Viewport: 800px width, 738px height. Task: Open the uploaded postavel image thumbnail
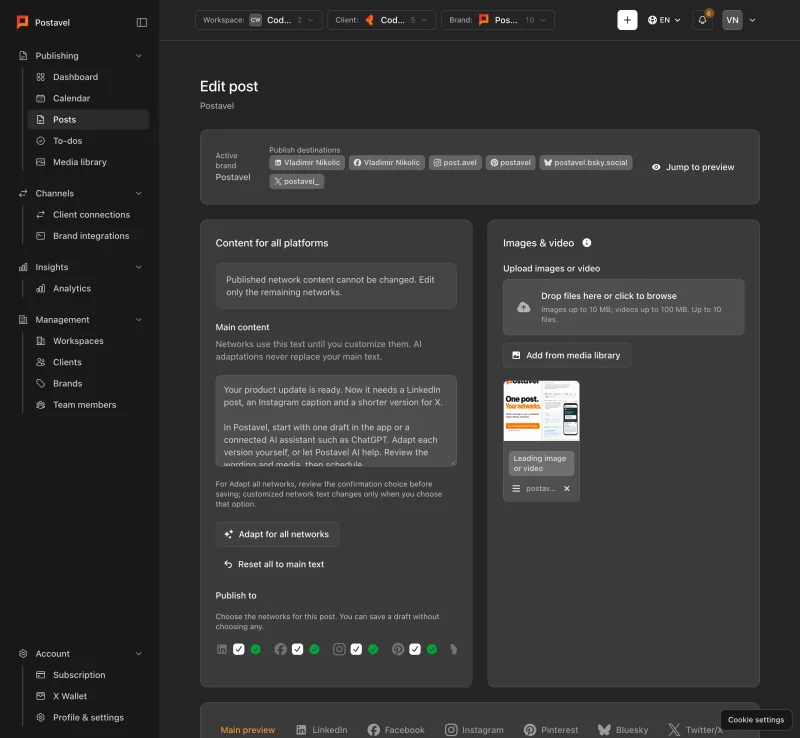click(541, 411)
